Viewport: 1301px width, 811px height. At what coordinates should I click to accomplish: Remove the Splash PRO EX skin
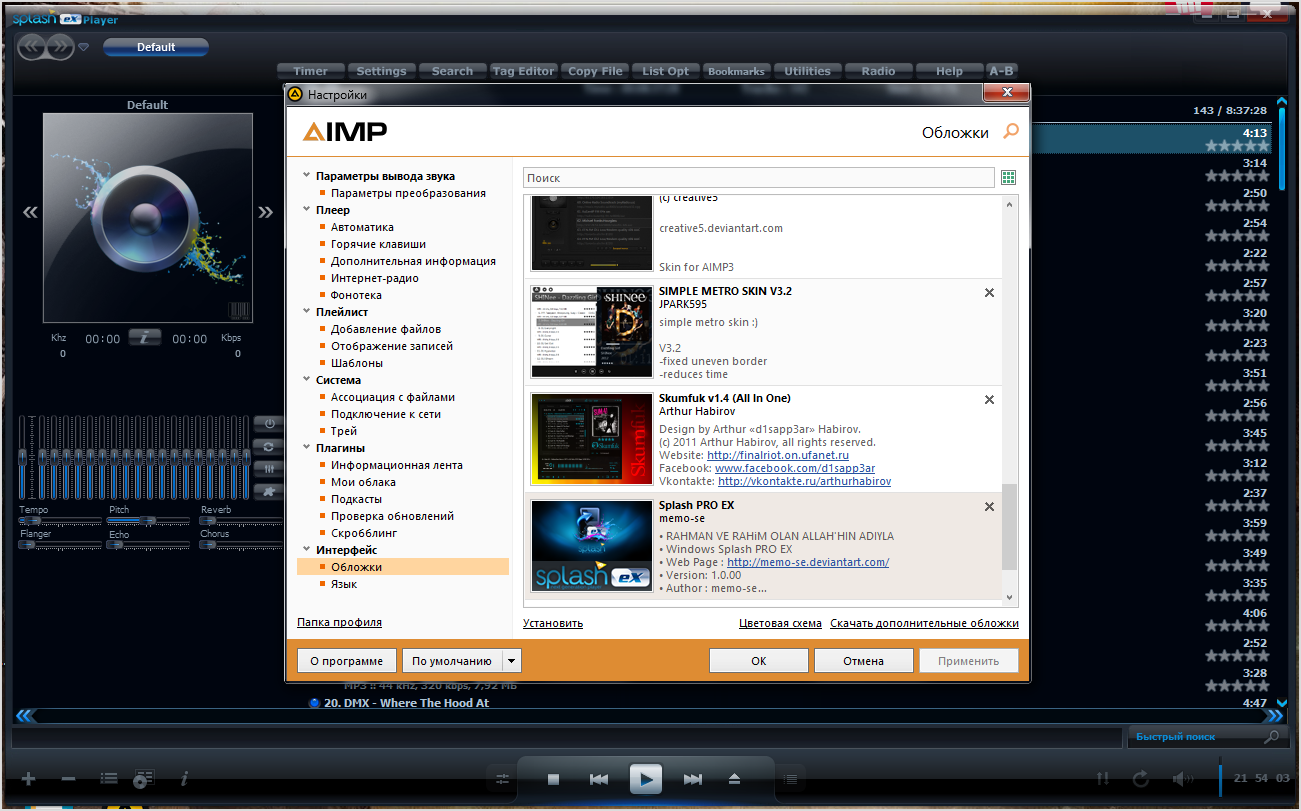pyautogui.click(x=989, y=507)
